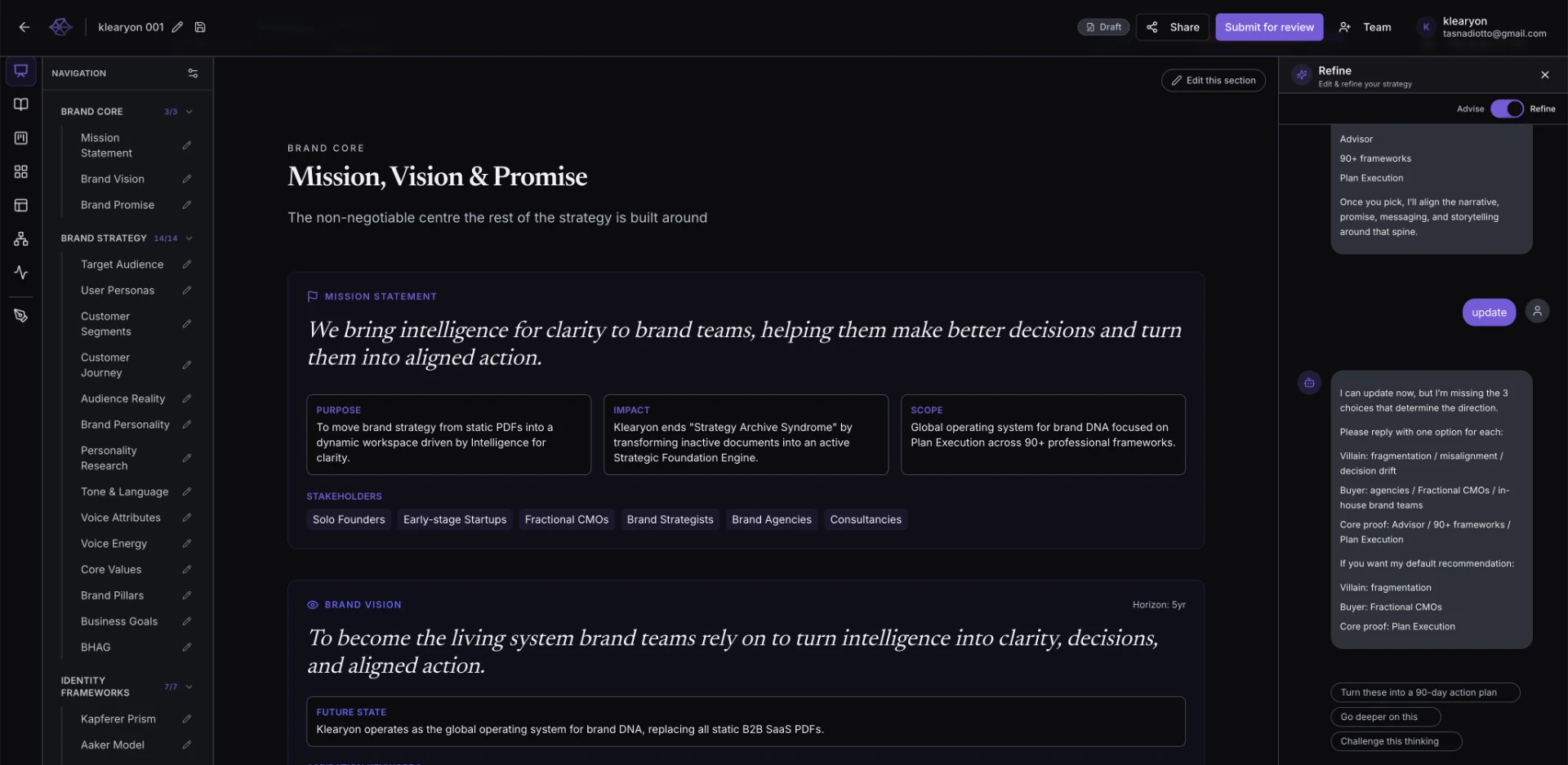
Task: Click Submit for review button
Action: coord(1269,27)
